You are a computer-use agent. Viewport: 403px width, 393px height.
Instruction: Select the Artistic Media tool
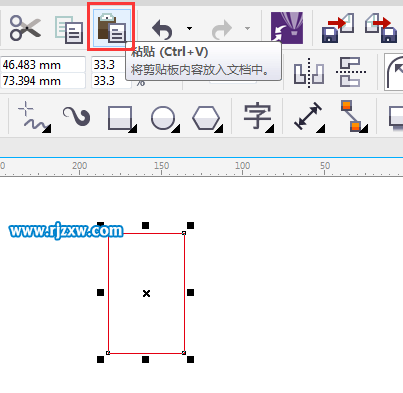tap(77, 116)
